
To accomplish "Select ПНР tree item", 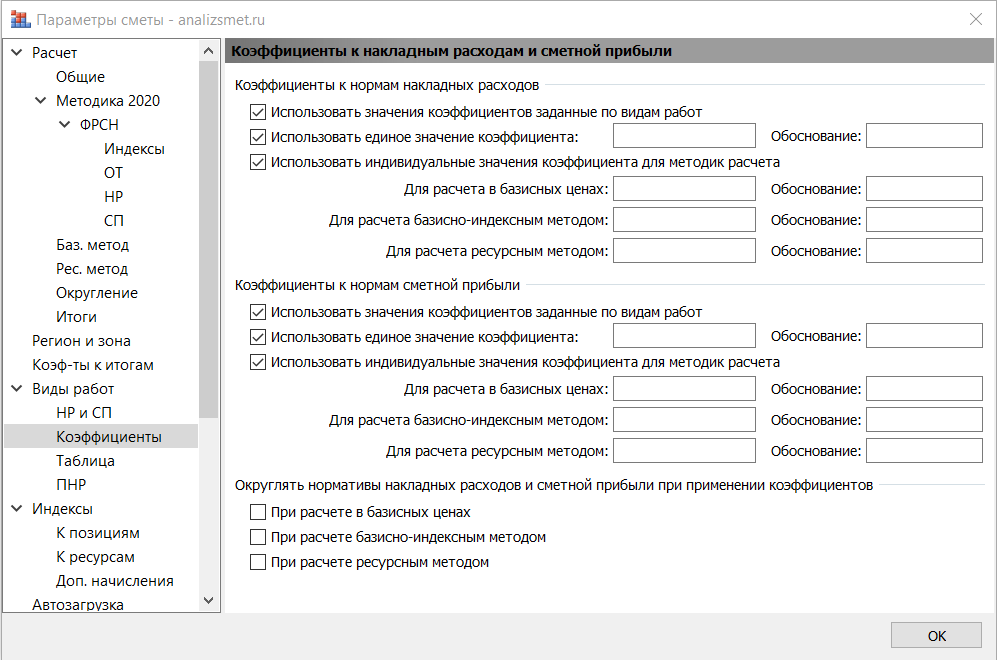I will point(71,485).
